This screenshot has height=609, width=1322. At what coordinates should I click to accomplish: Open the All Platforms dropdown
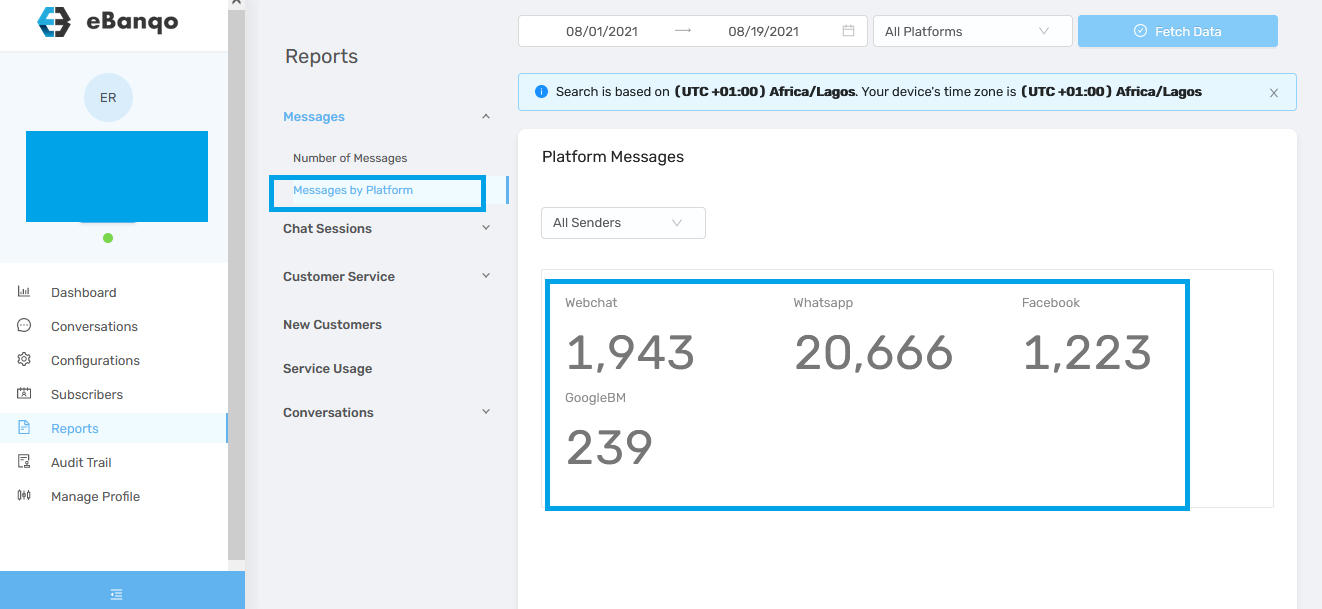click(x=973, y=31)
